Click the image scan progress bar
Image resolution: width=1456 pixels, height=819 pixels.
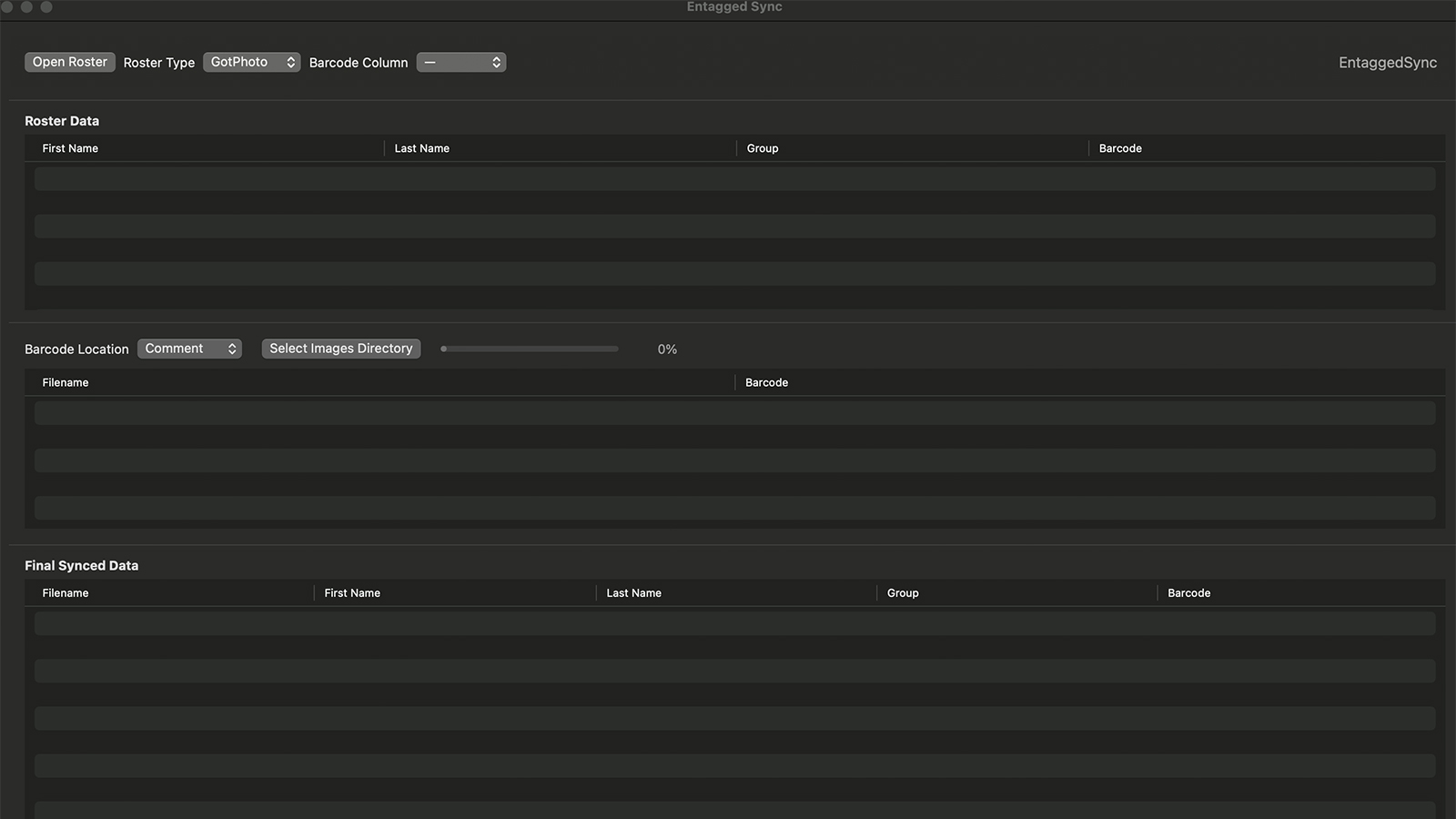point(530,349)
